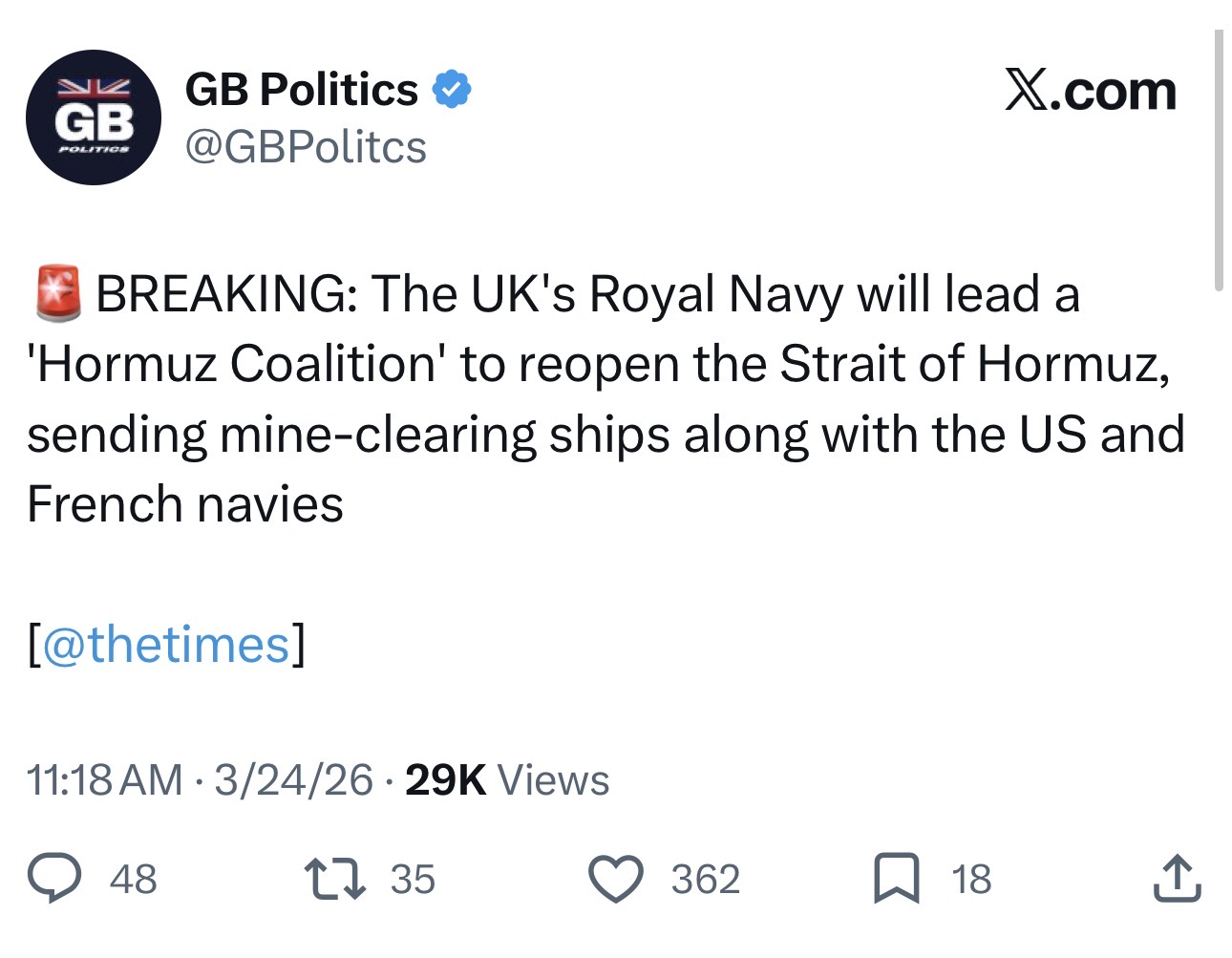
Task: Click the red siren emoji
Action: [58, 293]
